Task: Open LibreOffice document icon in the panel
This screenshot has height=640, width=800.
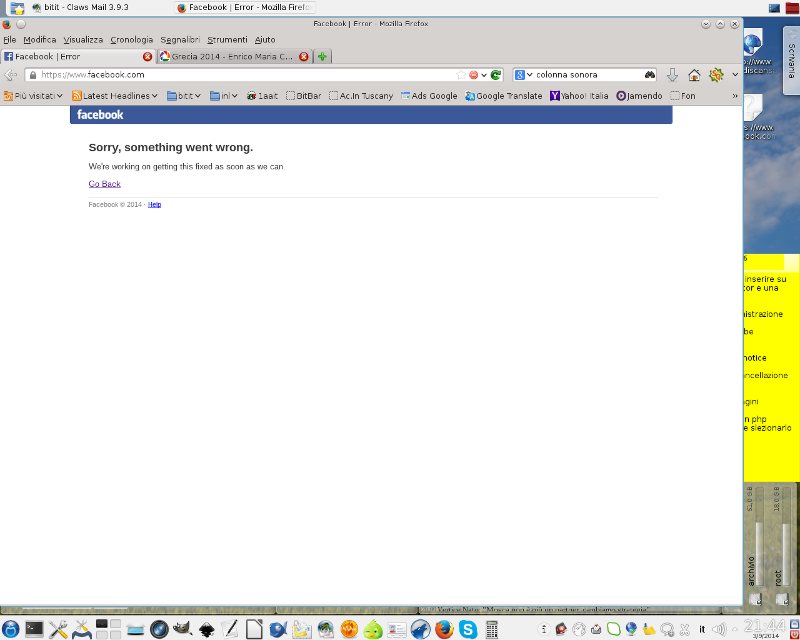Action: [x=254, y=629]
